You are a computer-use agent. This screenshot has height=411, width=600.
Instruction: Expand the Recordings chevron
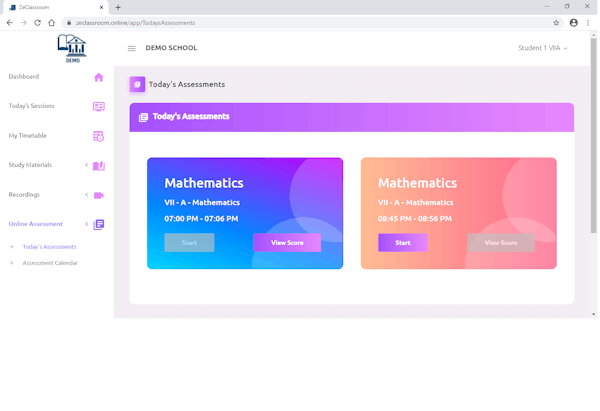86,195
